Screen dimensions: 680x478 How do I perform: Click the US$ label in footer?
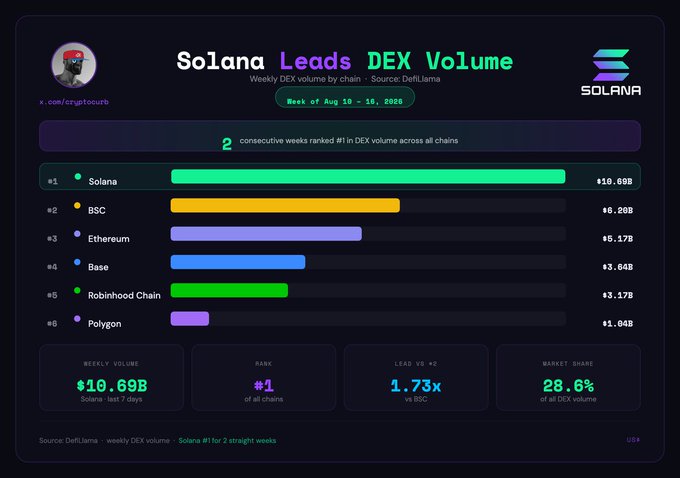tap(633, 440)
